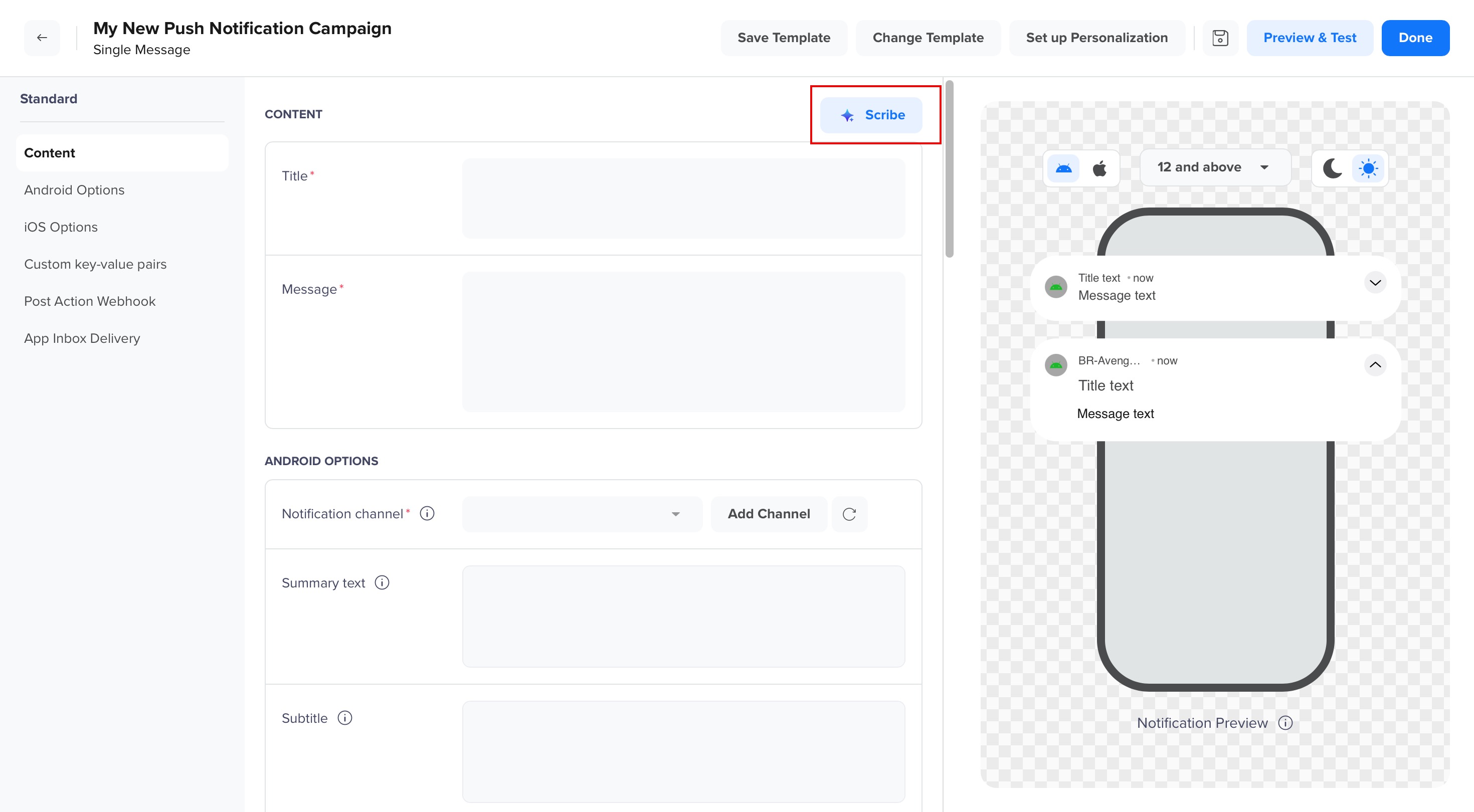Image resolution: width=1474 pixels, height=812 pixels.
Task: Click 'Single Message' subtitle text
Action: point(141,50)
